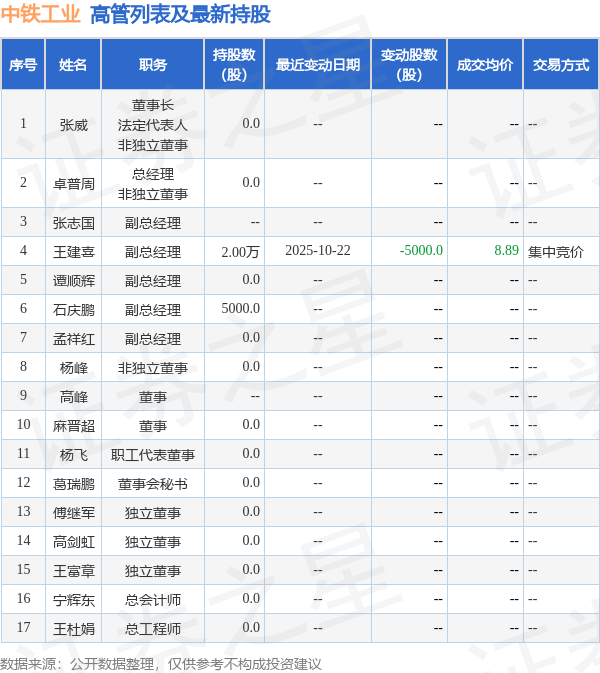600x673 pixels.
Task: Select the name 张威
Action: tap(73, 125)
